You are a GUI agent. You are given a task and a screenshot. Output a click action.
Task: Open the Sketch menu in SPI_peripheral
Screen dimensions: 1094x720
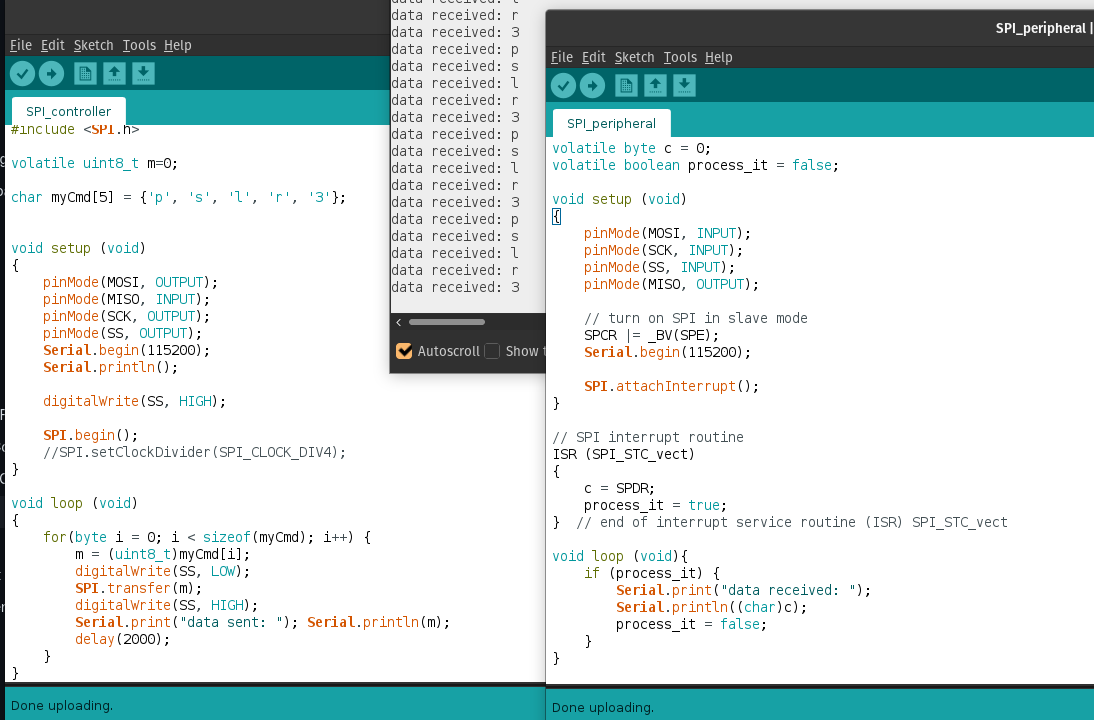pos(634,57)
